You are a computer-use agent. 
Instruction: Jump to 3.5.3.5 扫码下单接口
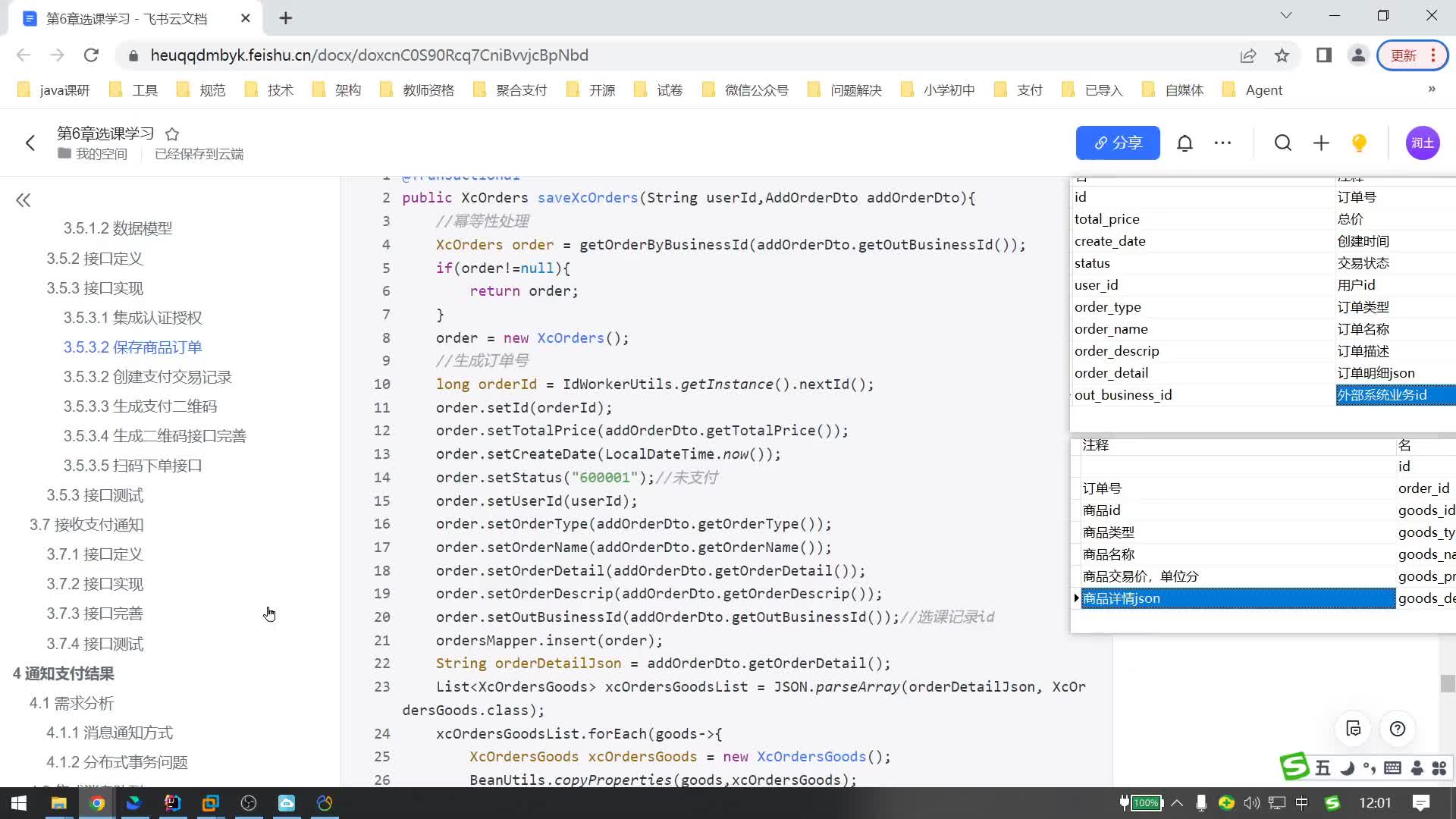click(x=133, y=466)
